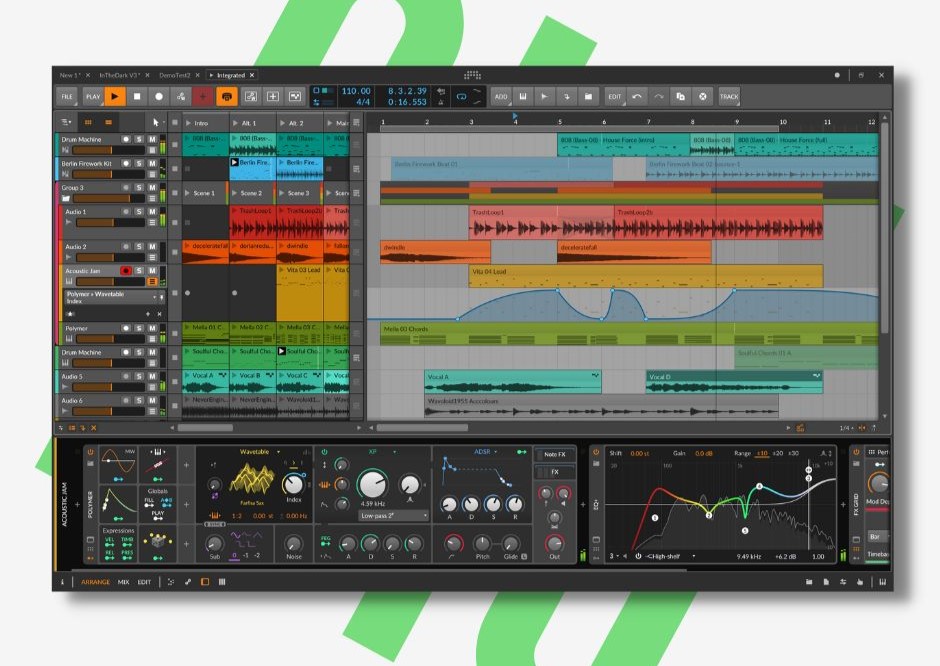Click the global Record button
Image resolution: width=940 pixels, height=666 pixels.
pos(158,97)
